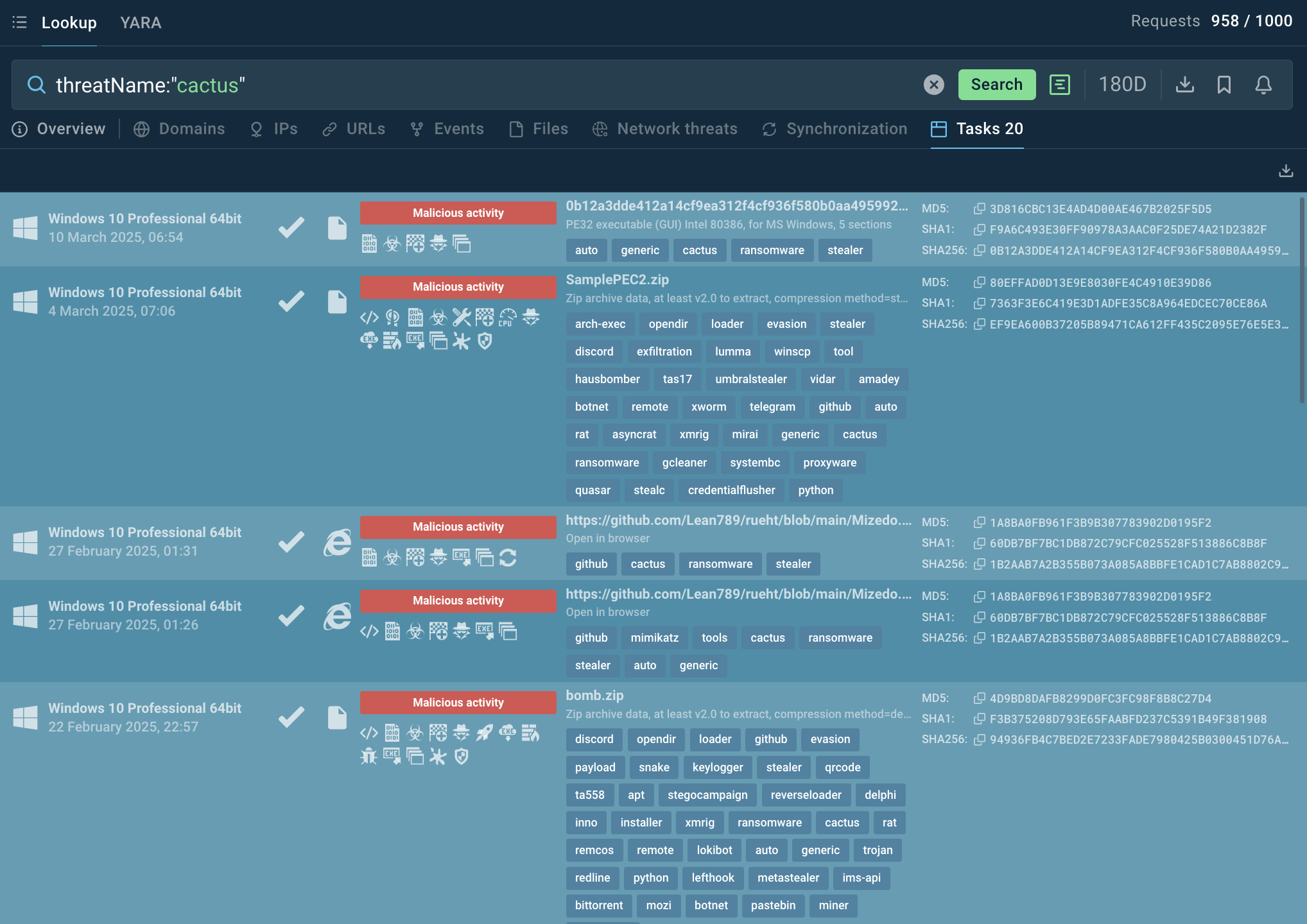1307x924 pixels.
Task: Open the 180D time range selector
Action: [1122, 85]
